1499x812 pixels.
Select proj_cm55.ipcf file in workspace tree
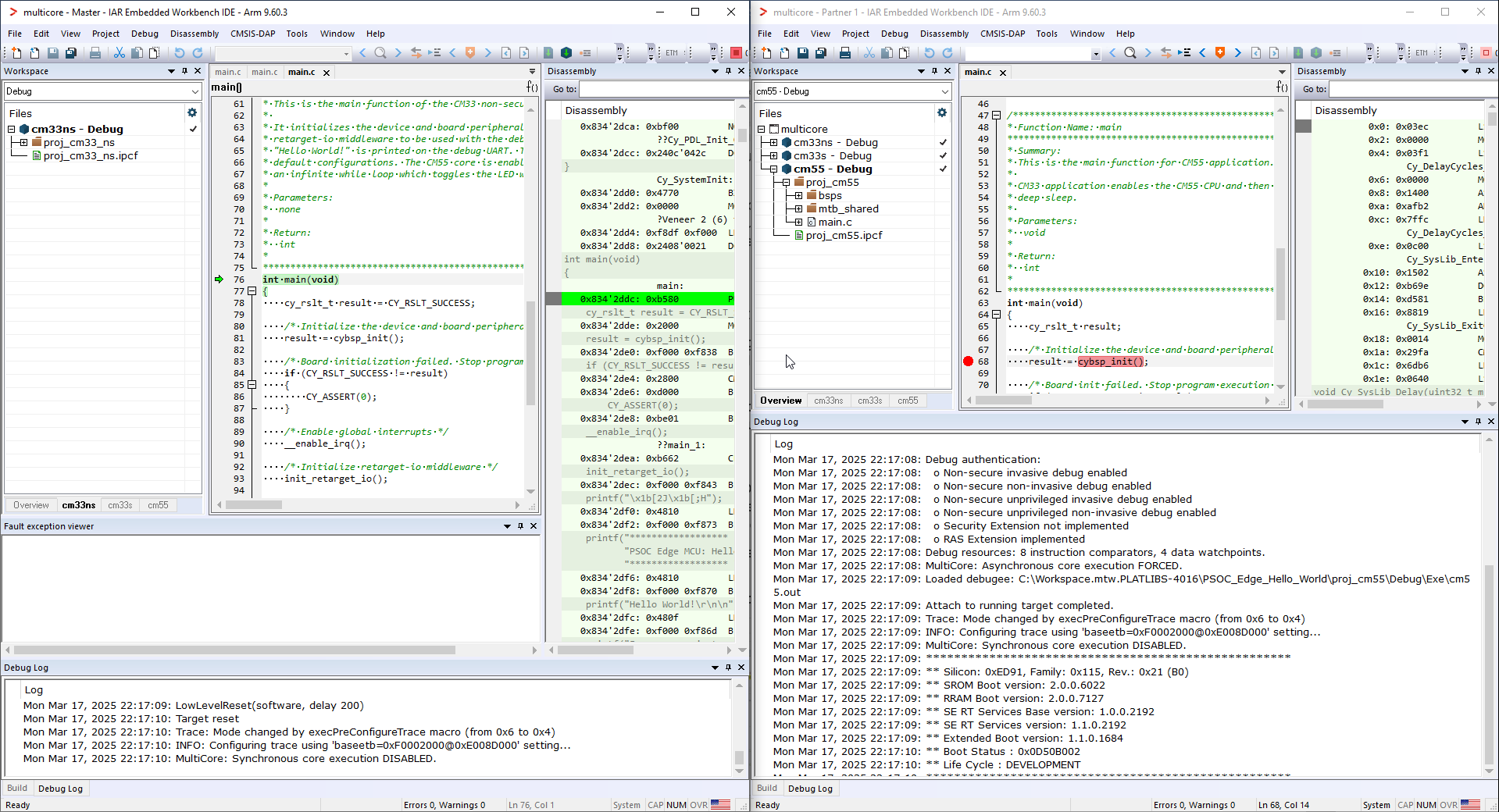tap(844, 236)
